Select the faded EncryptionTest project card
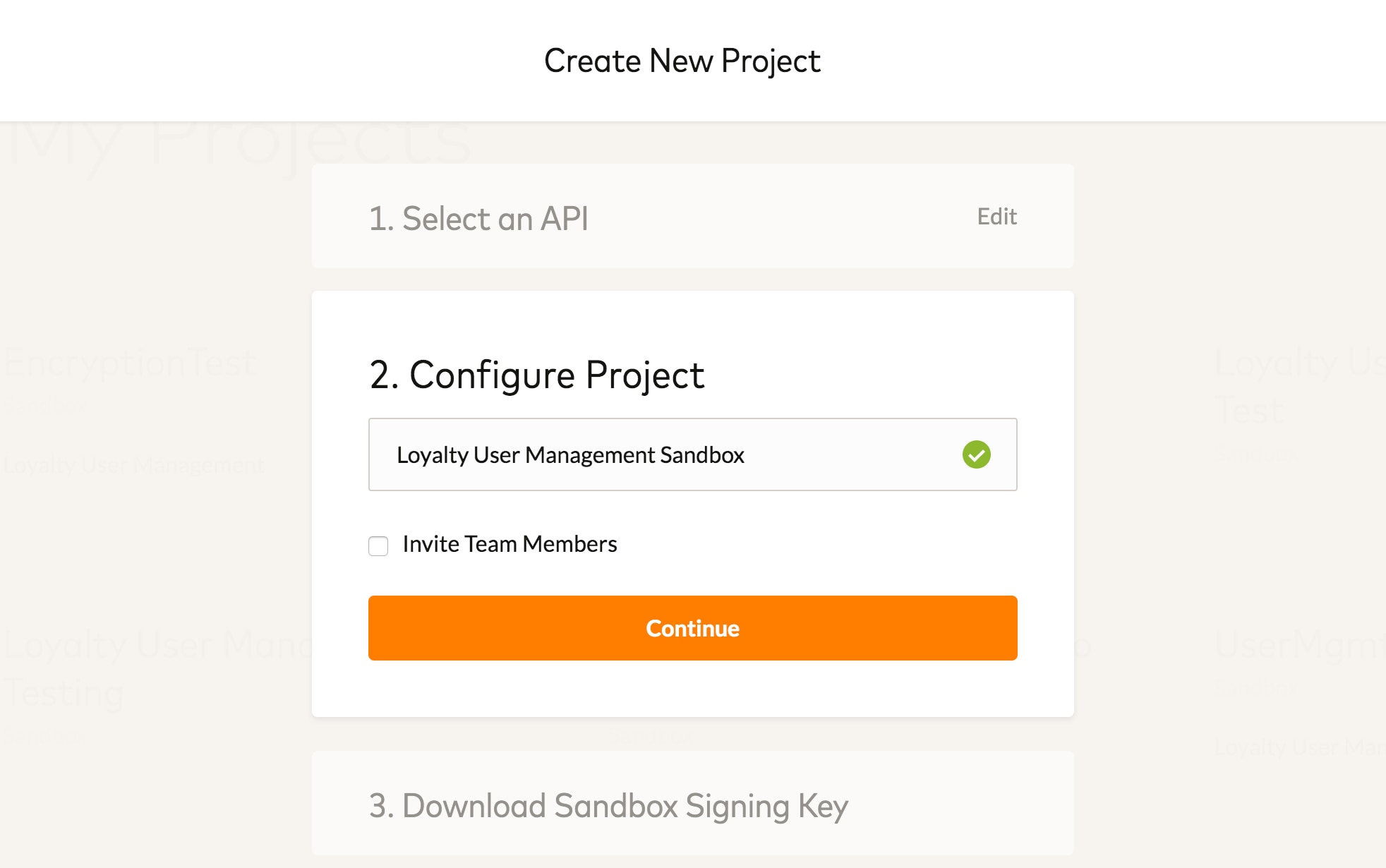This screenshot has height=868, width=1386. coord(131,363)
